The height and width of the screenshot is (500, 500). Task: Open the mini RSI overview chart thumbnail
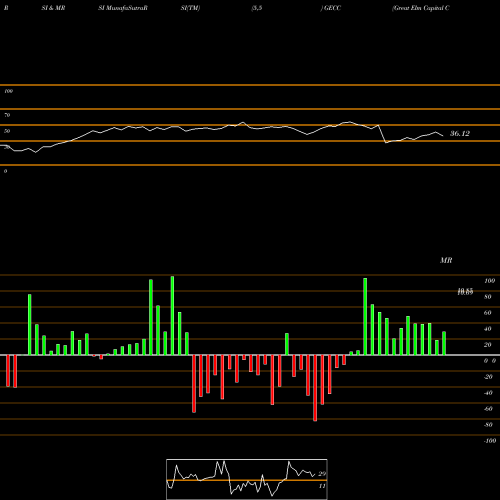[247, 479]
